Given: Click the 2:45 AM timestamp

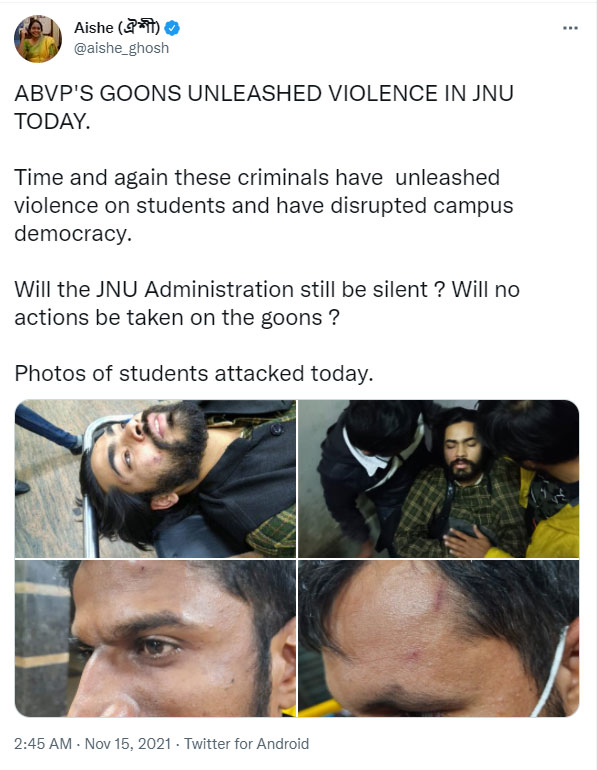Looking at the screenshot, I should pos(43,743).
